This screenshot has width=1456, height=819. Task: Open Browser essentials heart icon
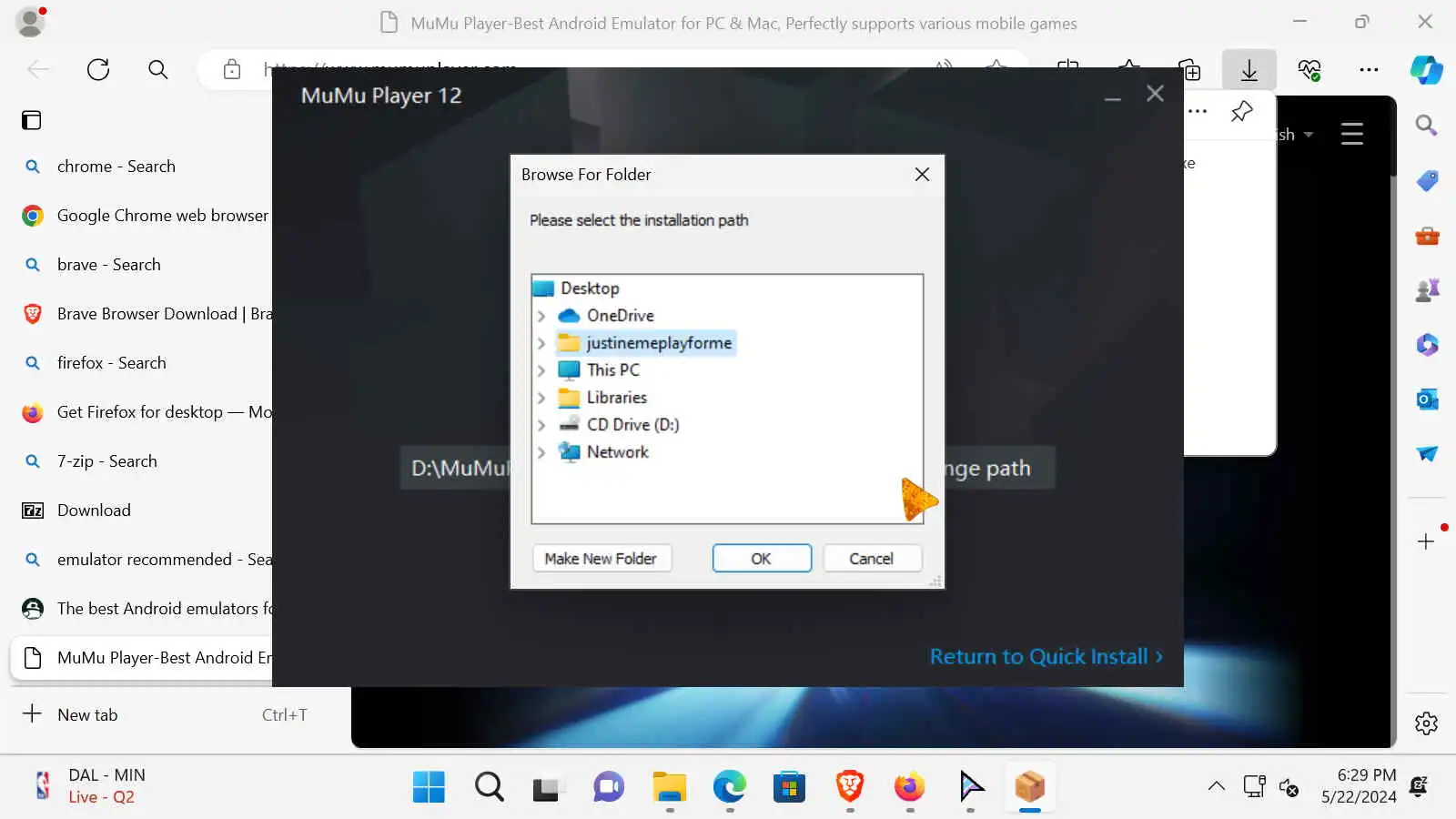click(x=1309, y=70)
